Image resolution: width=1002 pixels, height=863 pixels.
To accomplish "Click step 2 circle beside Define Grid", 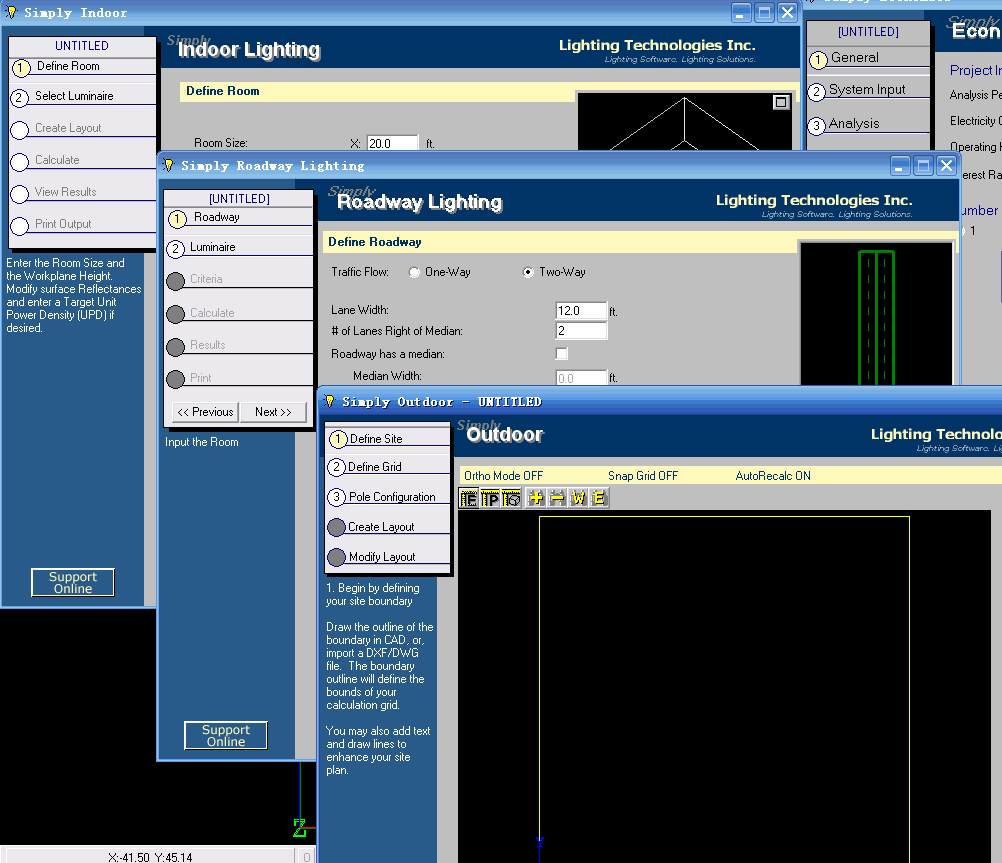I will click(336, 467).
